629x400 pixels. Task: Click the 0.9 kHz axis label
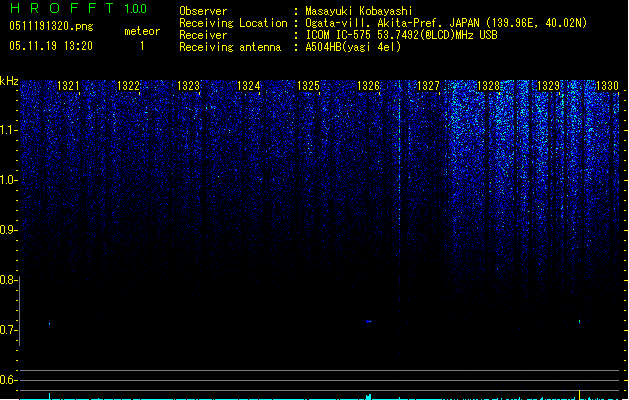[8, 230]
